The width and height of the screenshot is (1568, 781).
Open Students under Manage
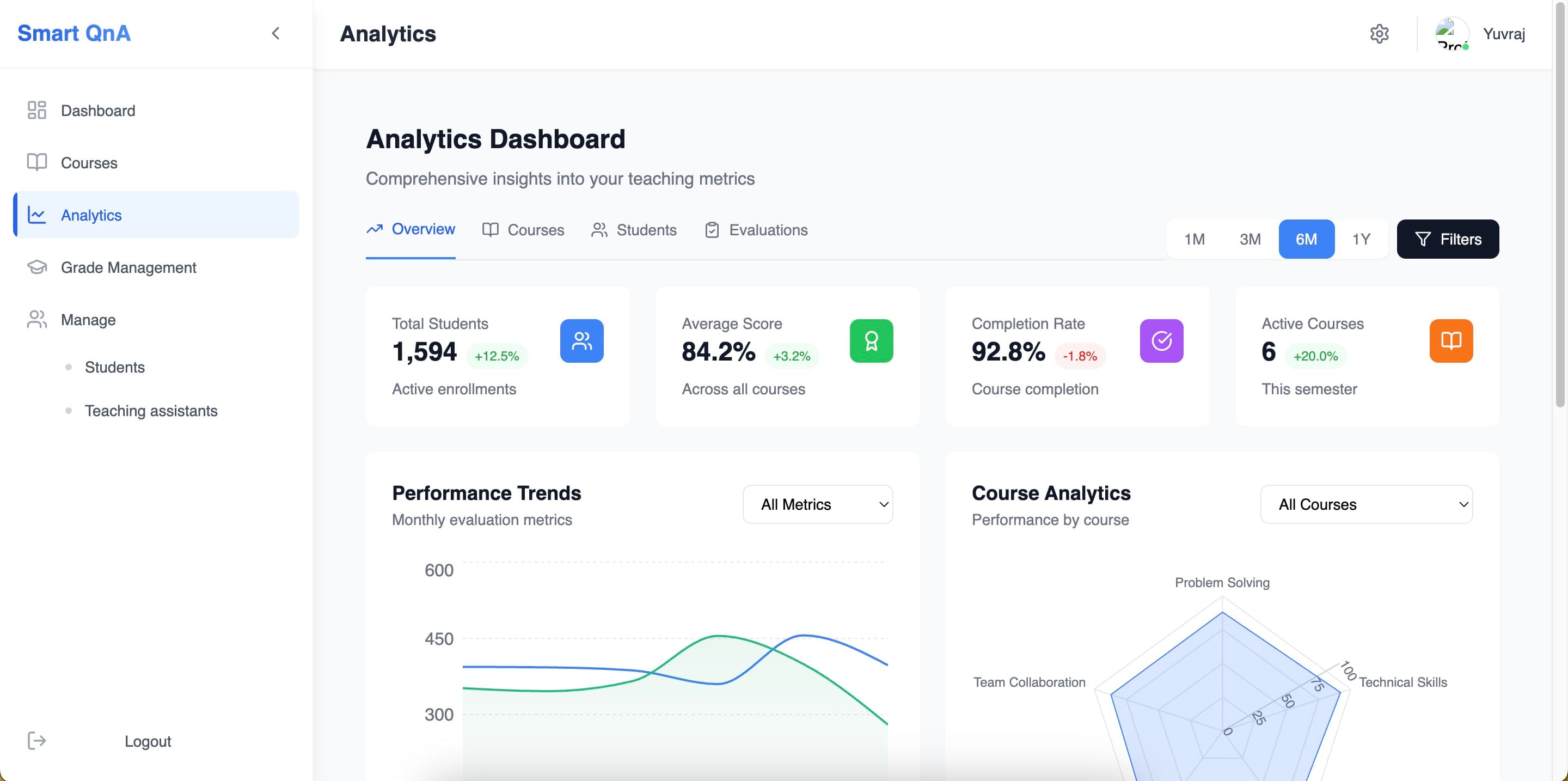pos(115,367)
